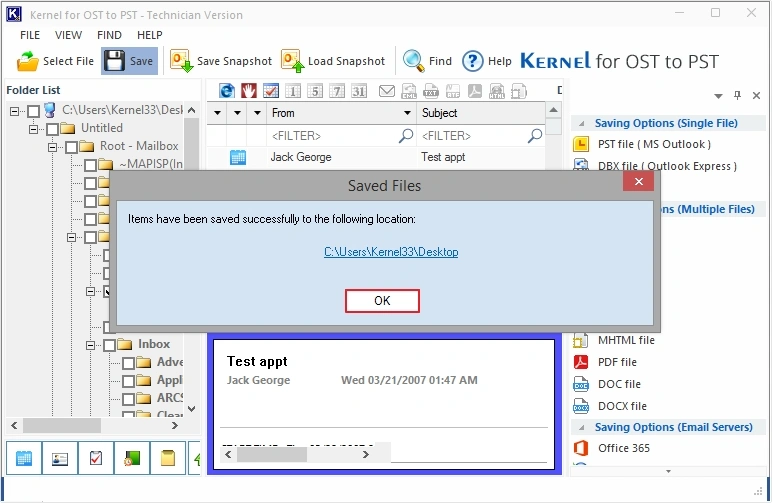
Task: Collapse Saving Options (Single File) section
Action: [581, 124]
